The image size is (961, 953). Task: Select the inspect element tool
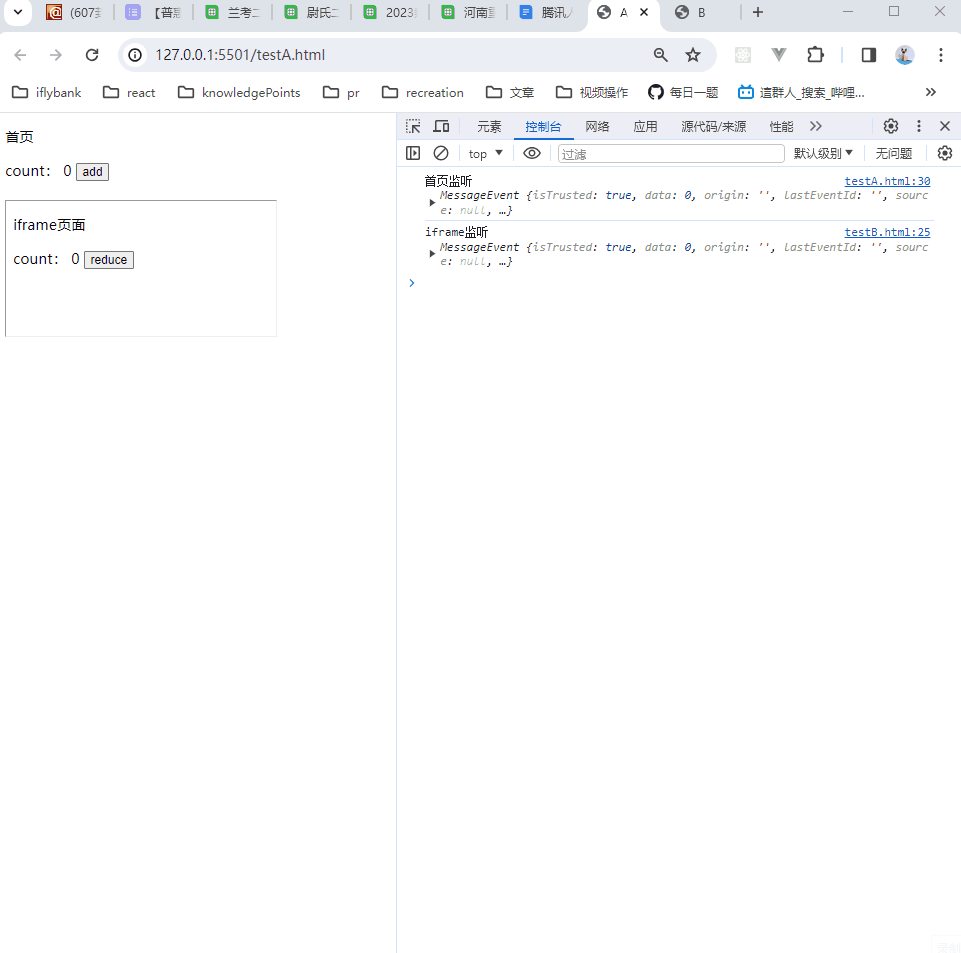[x=413, y=126]
